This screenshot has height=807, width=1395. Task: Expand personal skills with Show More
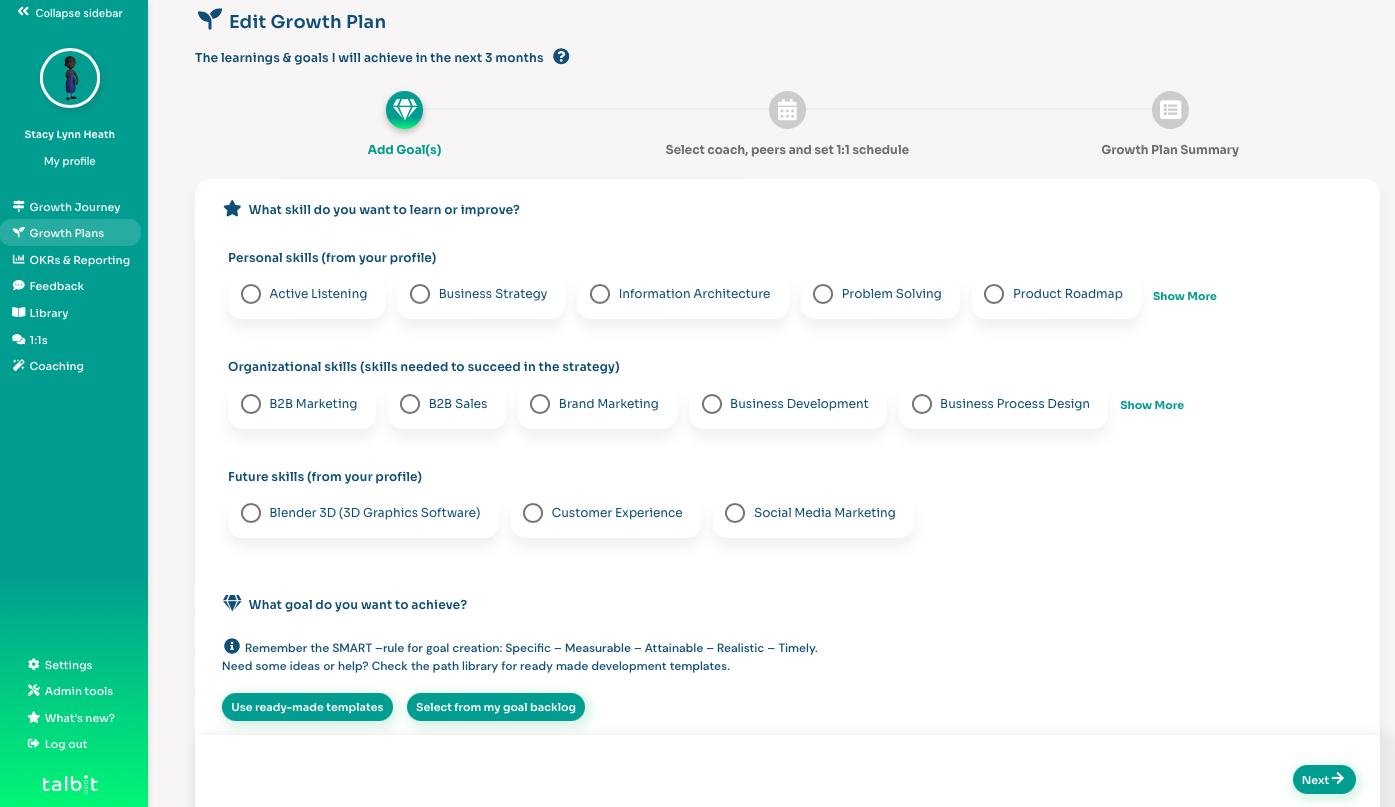tap(1184, 296)
